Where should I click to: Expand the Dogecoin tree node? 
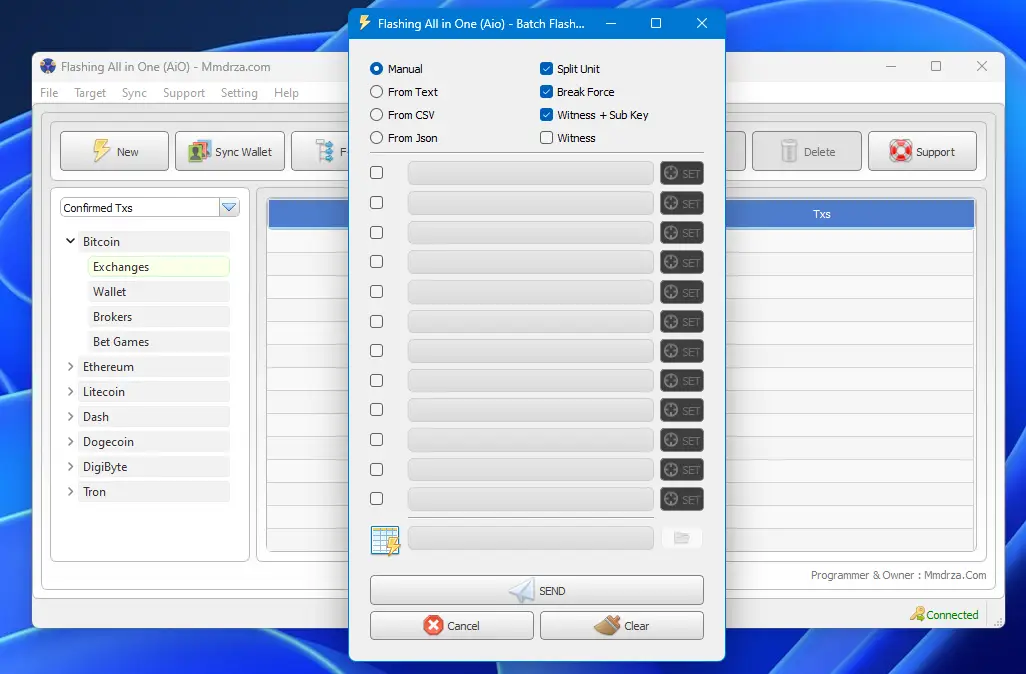point(71,441)
